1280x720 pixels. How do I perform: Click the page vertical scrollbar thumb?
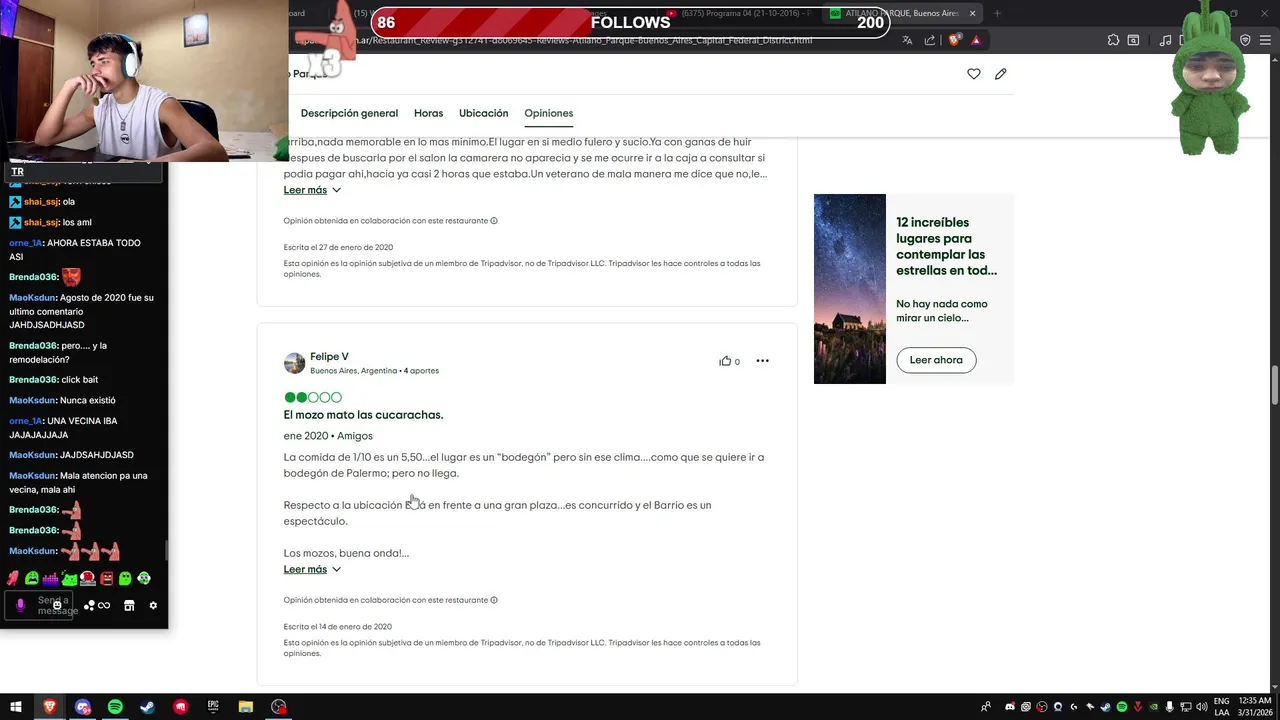[x=1275, y=386]
